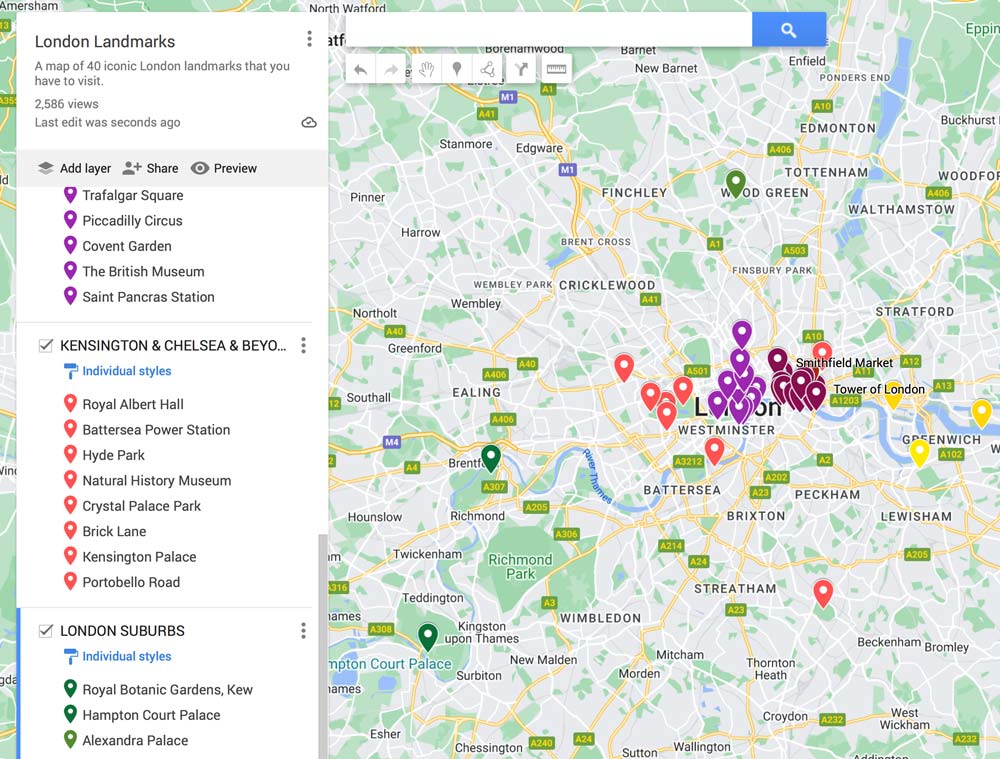Click the yellow pin at Greenwich

point(919,452)
